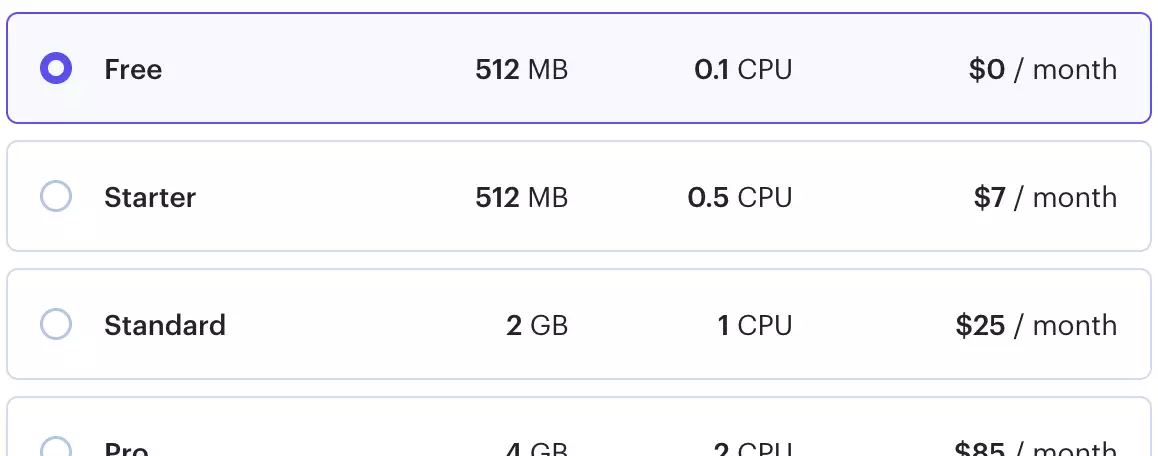Image resolution: width=1158 pixels, height=456 pixels.
Task: Click the 0.5 CPU value
Action: 740,197
